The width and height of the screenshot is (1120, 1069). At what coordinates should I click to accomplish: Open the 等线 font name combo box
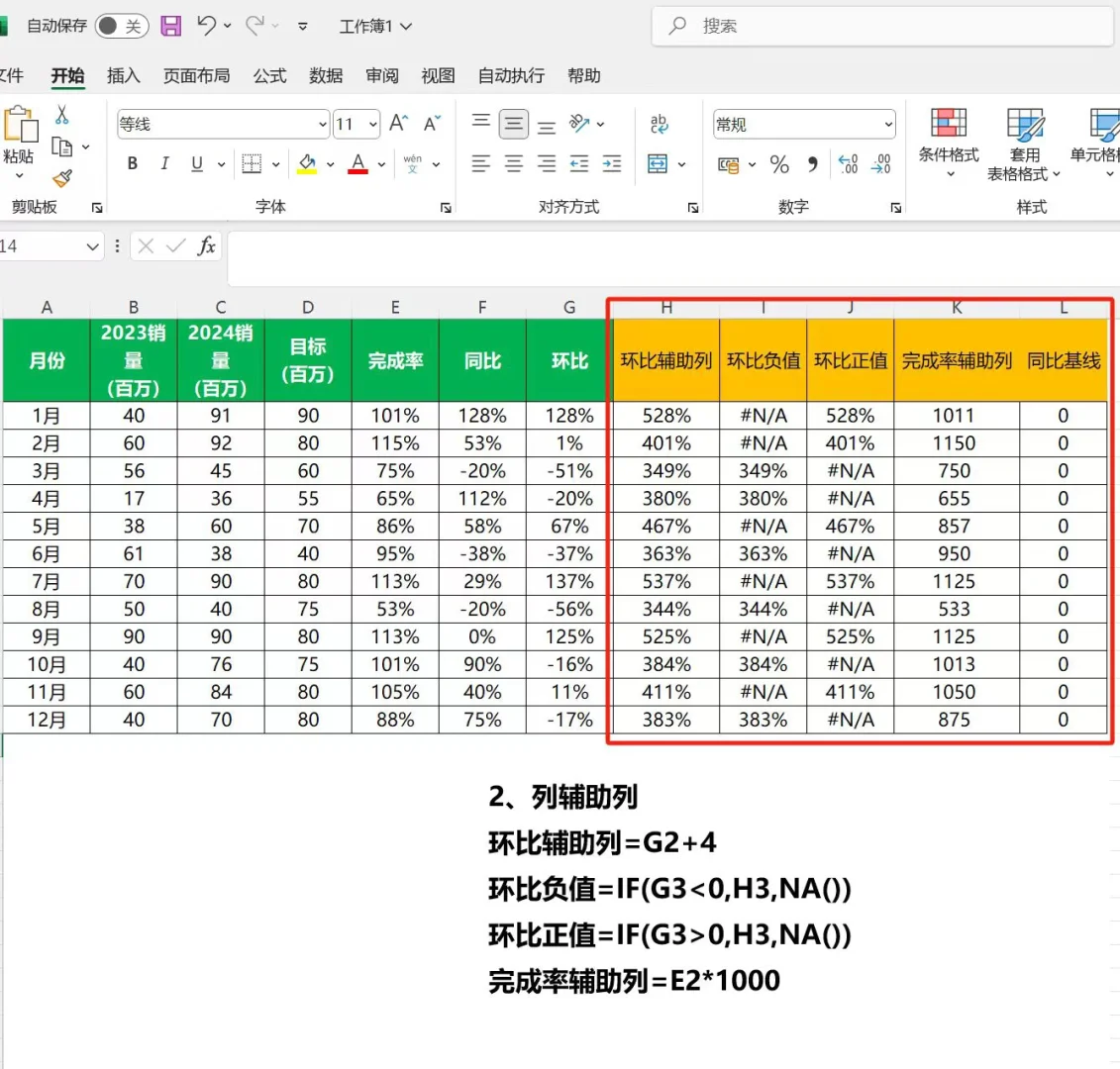coord(223,125)
